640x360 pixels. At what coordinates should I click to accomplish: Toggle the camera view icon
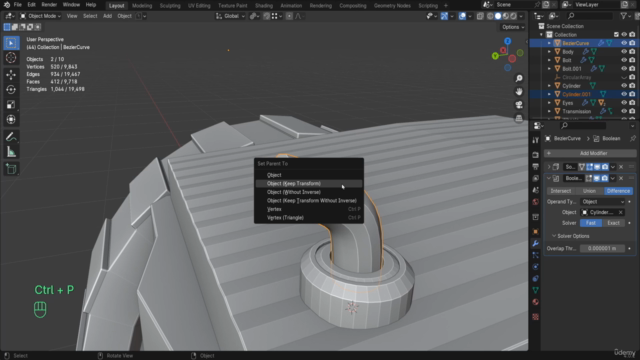[x=519, y=105]
